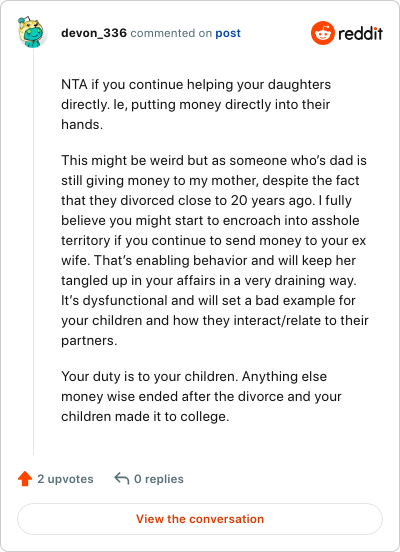
Task: Click the text 'divorced close to 20 years ago'
Action: click(216, 200)
